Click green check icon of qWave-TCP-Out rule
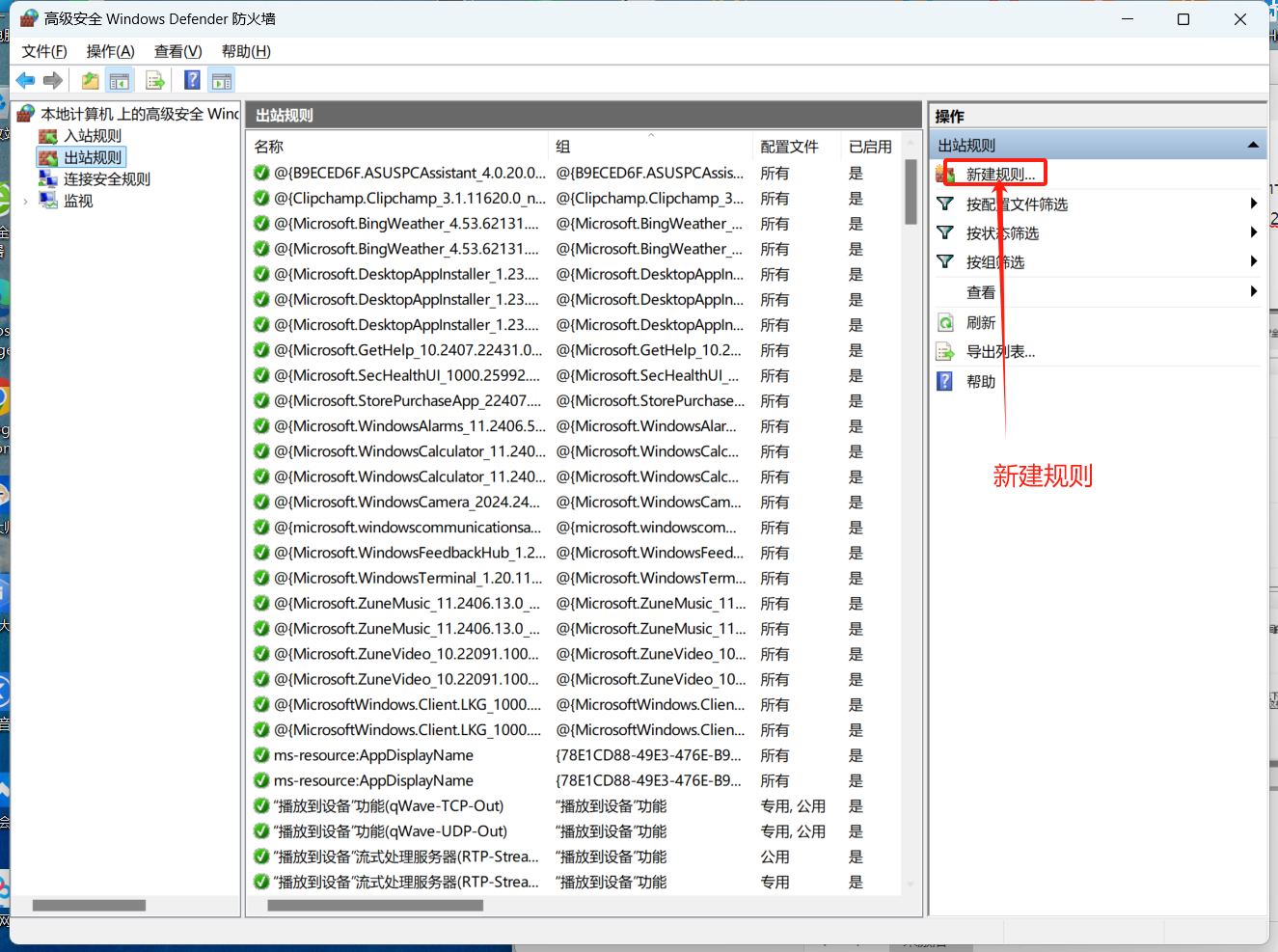This screenshot has width=1278, height=952. [261, 805]
